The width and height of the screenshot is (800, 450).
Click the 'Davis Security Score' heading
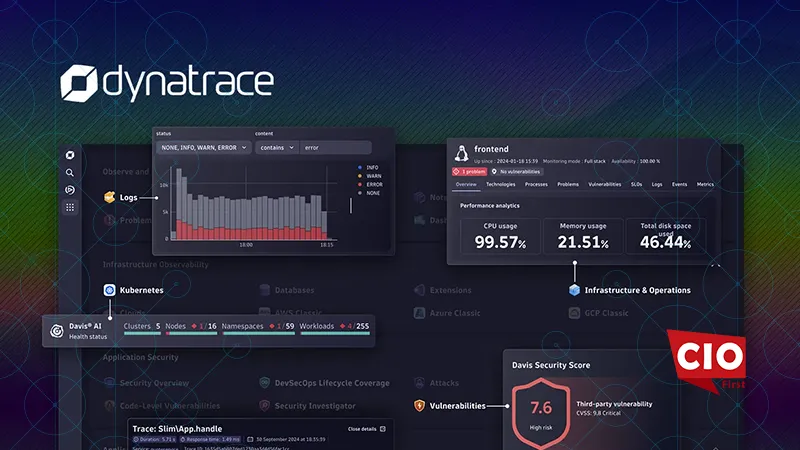pos(551,365)
